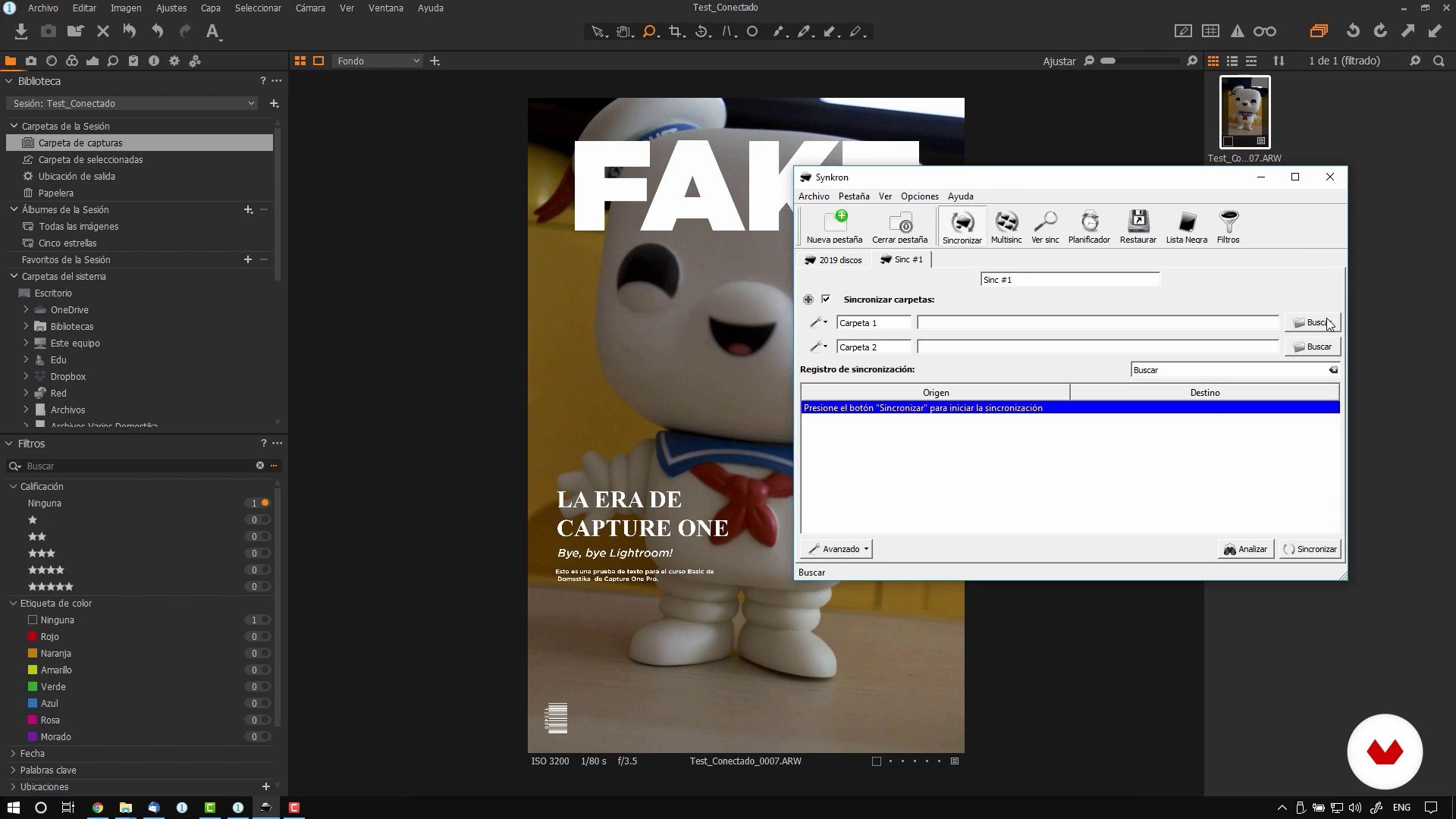The height and width of the screenshot is (819, 1456).
Task: Open the Cámara menu
Action: pyautogui.click(x=310, y=8)
